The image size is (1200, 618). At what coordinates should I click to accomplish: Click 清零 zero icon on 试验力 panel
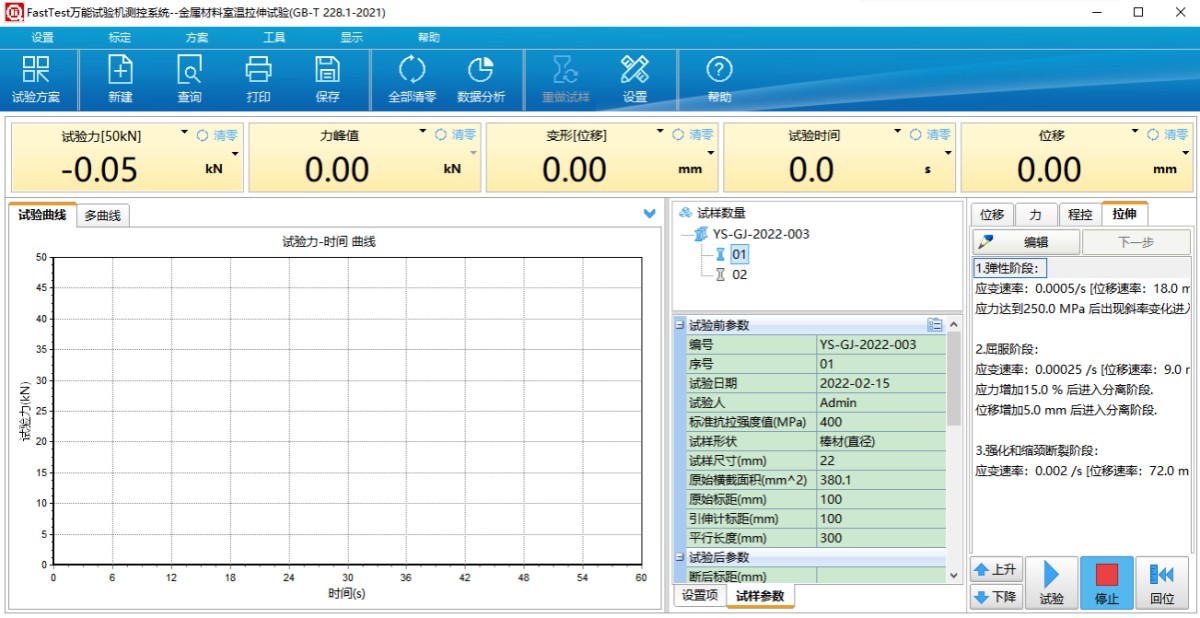202,135
